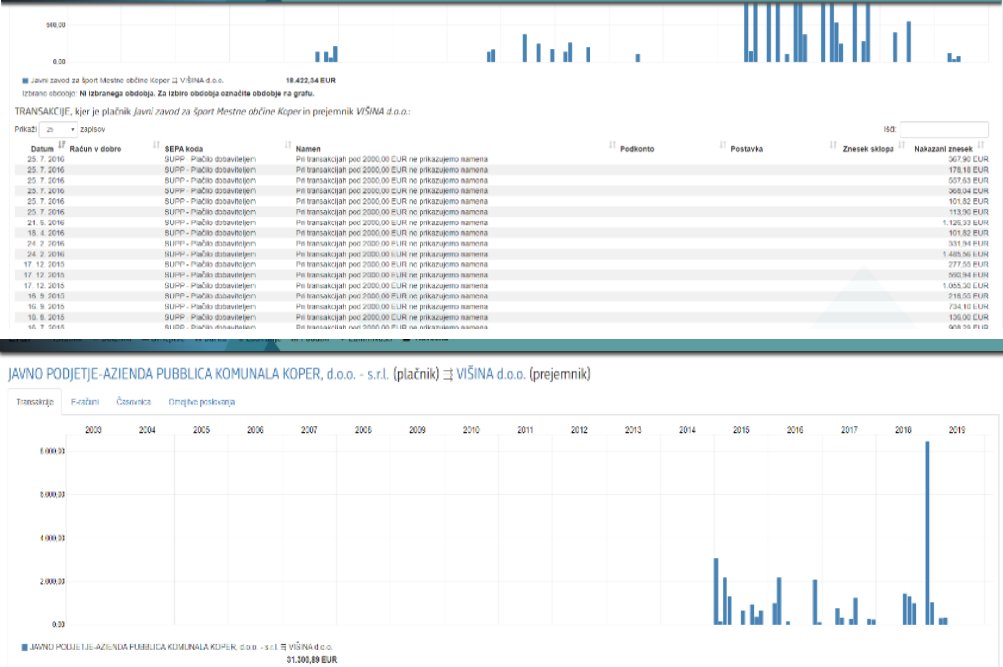Open the Časovnica tab
1003x667 pixels.
[x=134, y=402]
